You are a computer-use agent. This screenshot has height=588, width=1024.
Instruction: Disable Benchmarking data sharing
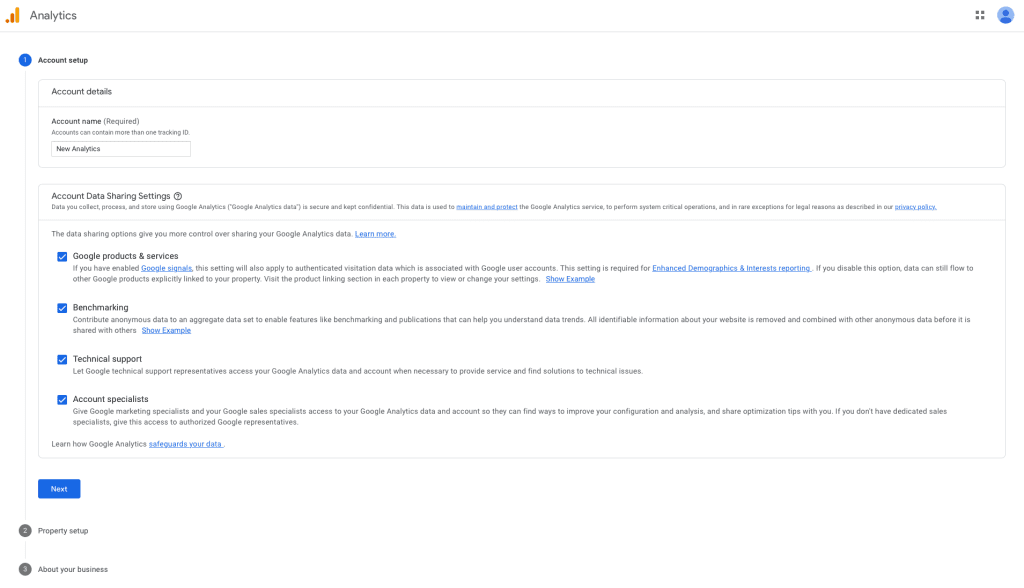click(62, 307)
